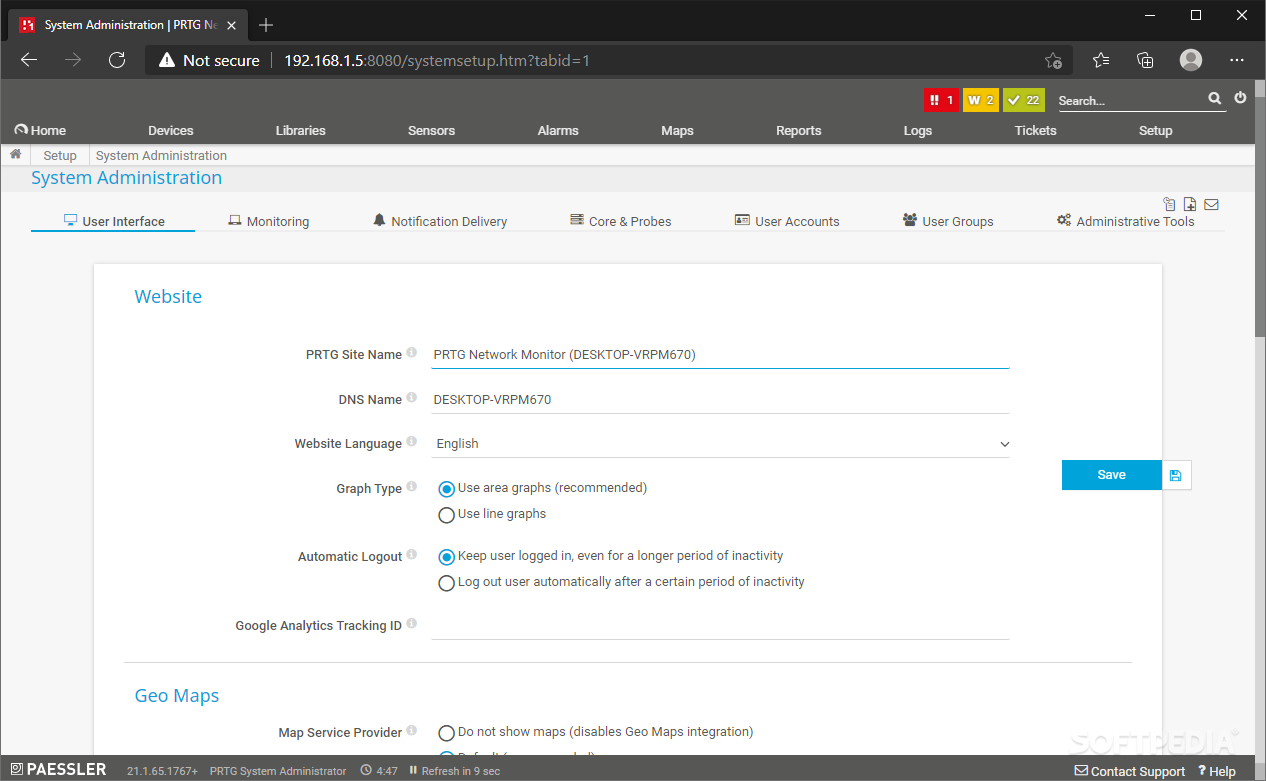Open the User Interface tab
Image resolution: width=1266 pixels, height=781 pixels.
[113, 221]
